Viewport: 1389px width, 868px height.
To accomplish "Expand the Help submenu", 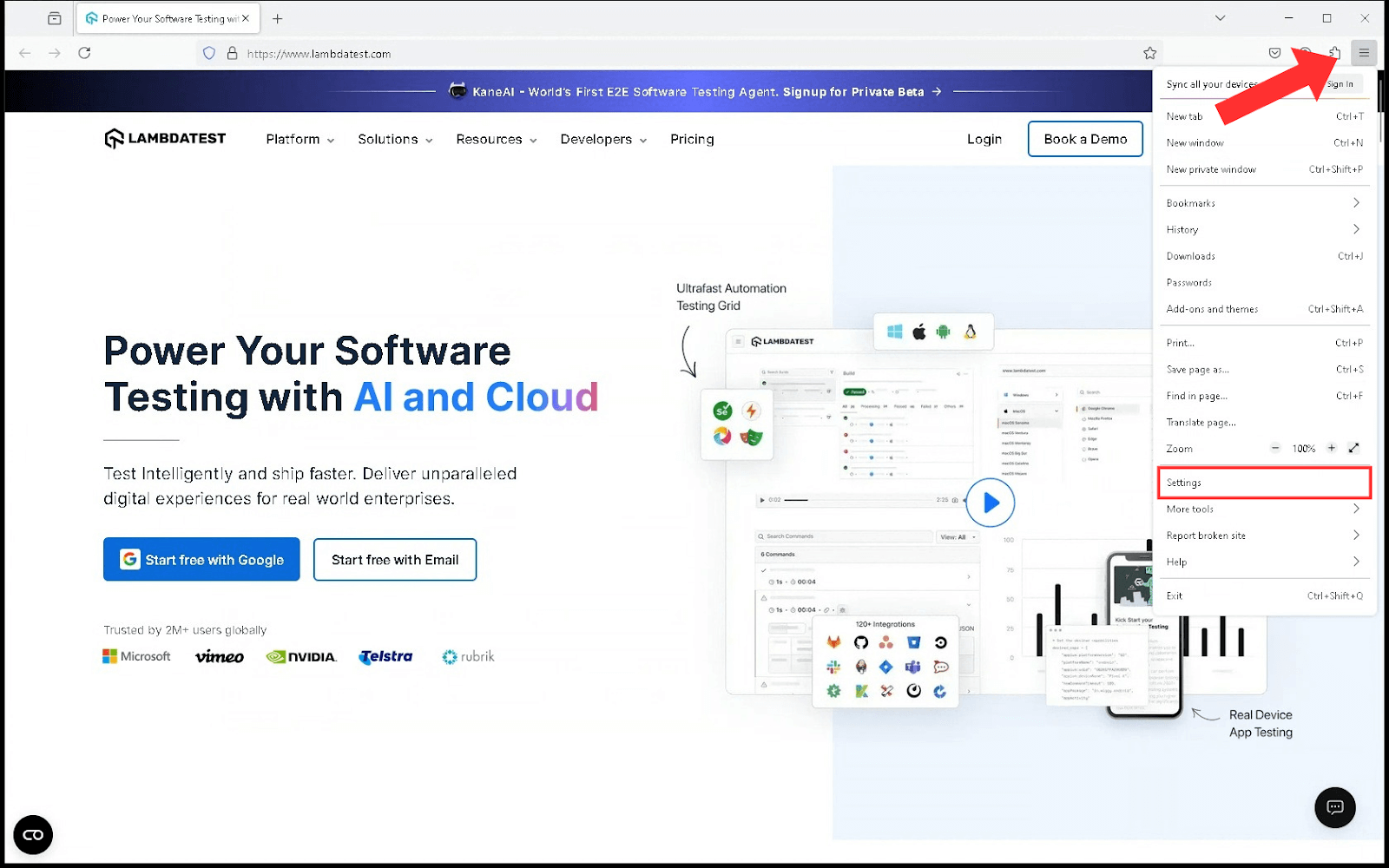I will click(x=1263, y=562).
